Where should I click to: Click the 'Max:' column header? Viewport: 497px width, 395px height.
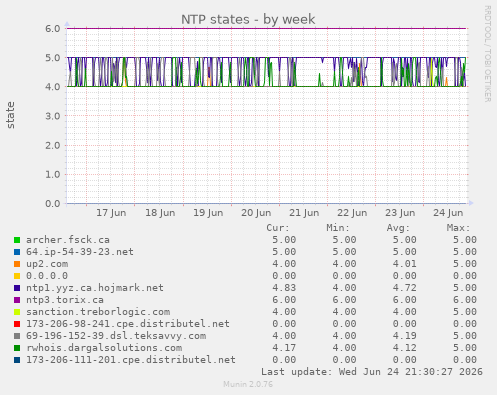point(458,228)
